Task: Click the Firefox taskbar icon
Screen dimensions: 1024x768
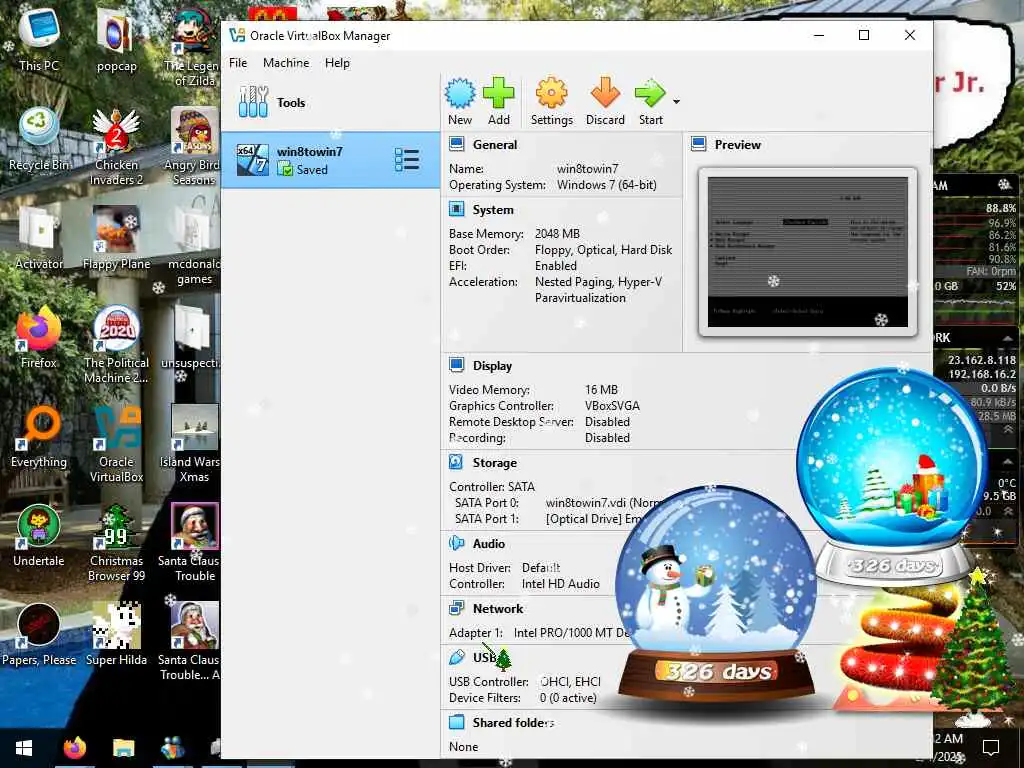Action: [x=74, y=748]
